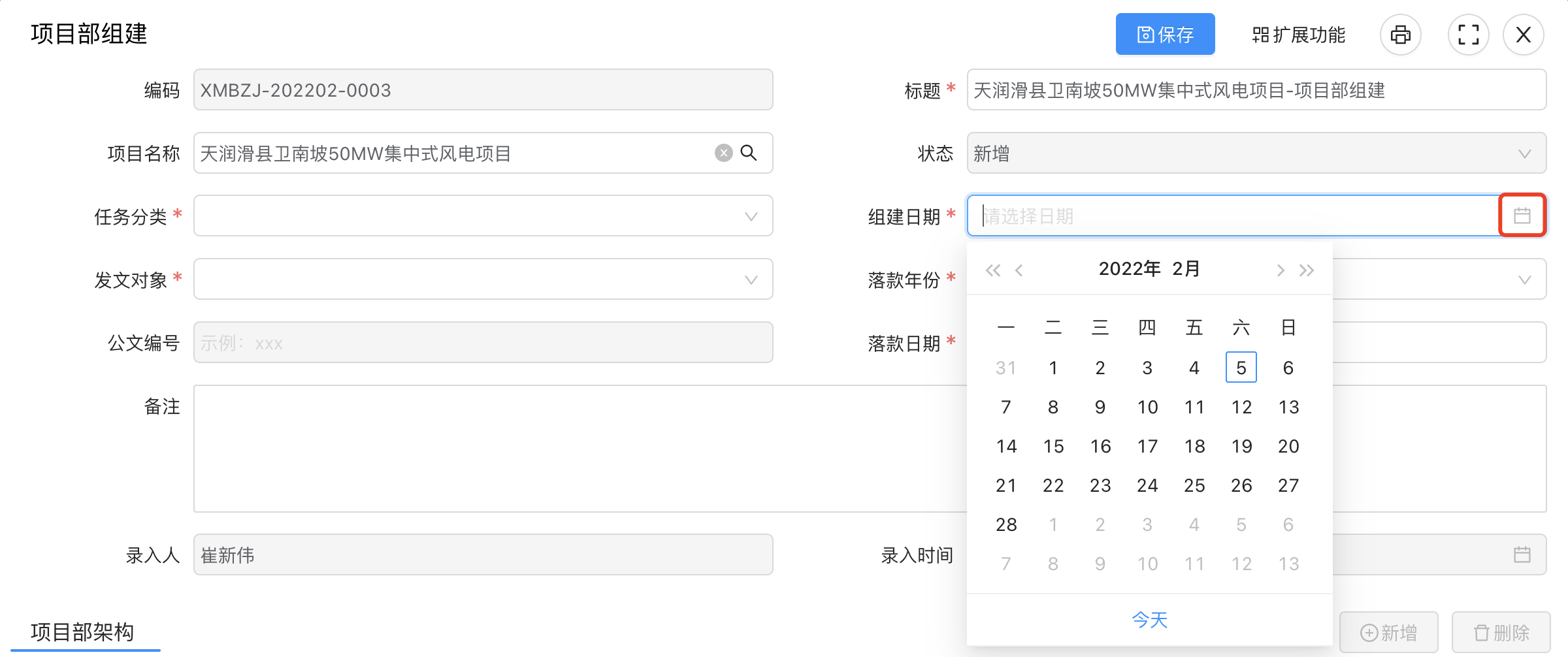Pick date 17 in the calendar
Screen dimensions: 1568x657
[1147, 445]
